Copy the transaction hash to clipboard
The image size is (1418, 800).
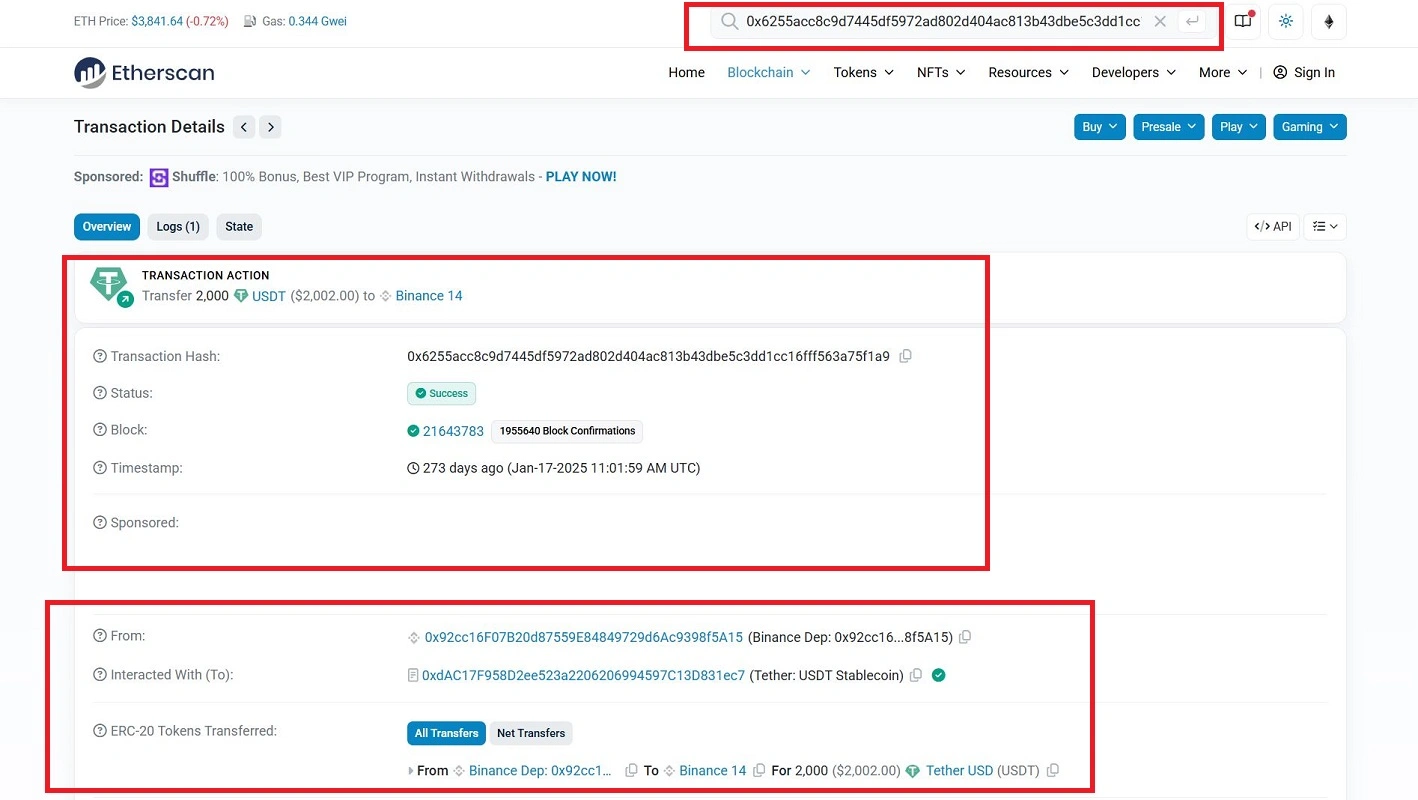coord(905,356)
